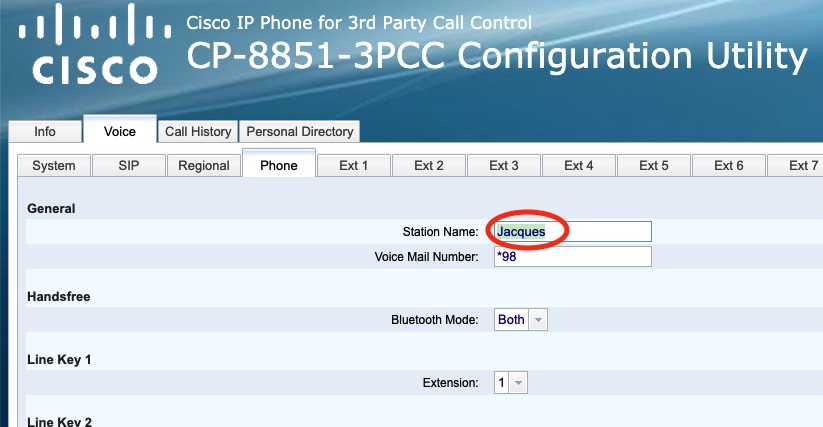Click the Extension label
Image resolution: width=823 pixels, height=427 pixels.
450,382
